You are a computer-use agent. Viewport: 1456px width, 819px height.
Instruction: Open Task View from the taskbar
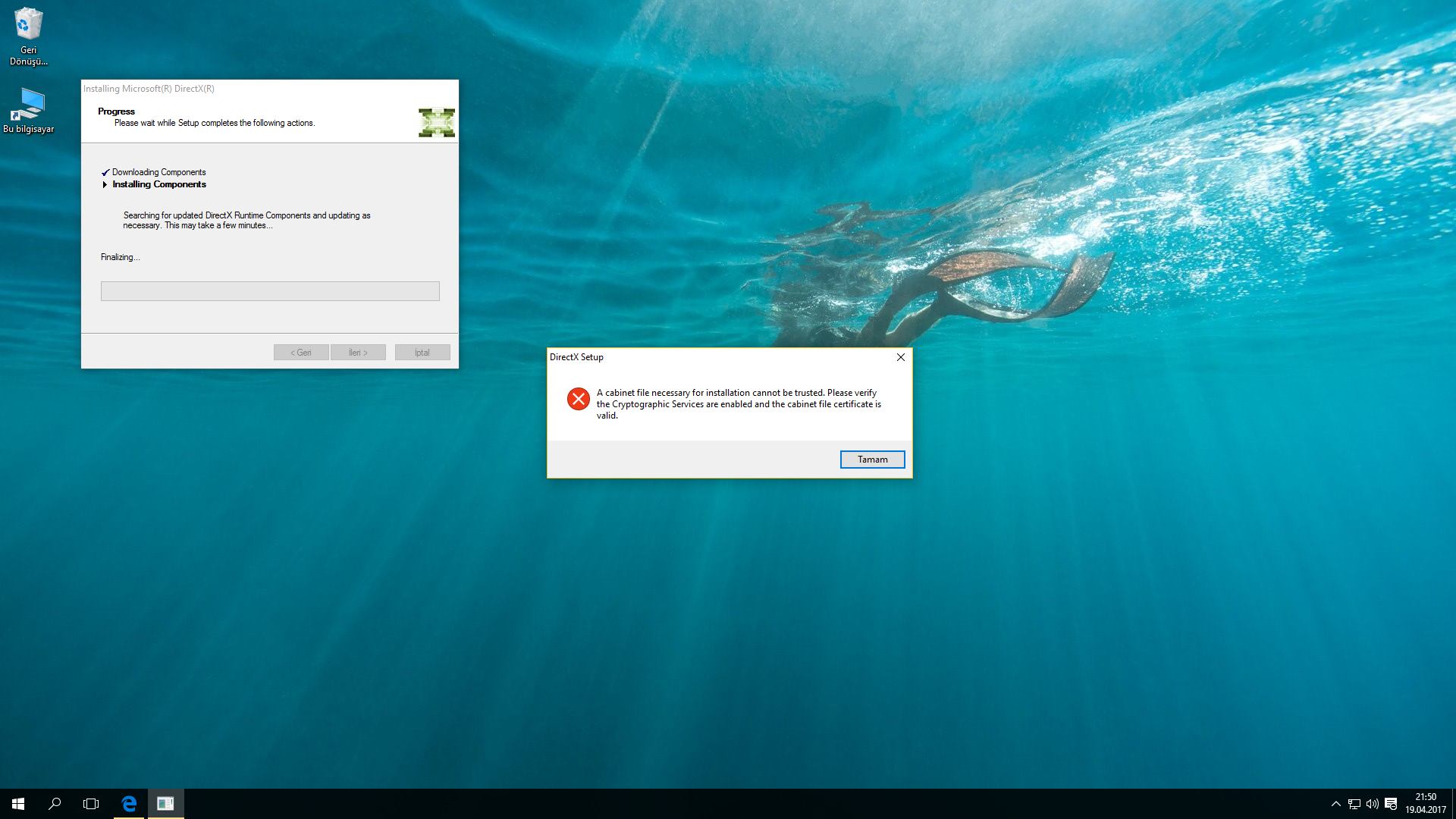point(91,804)
